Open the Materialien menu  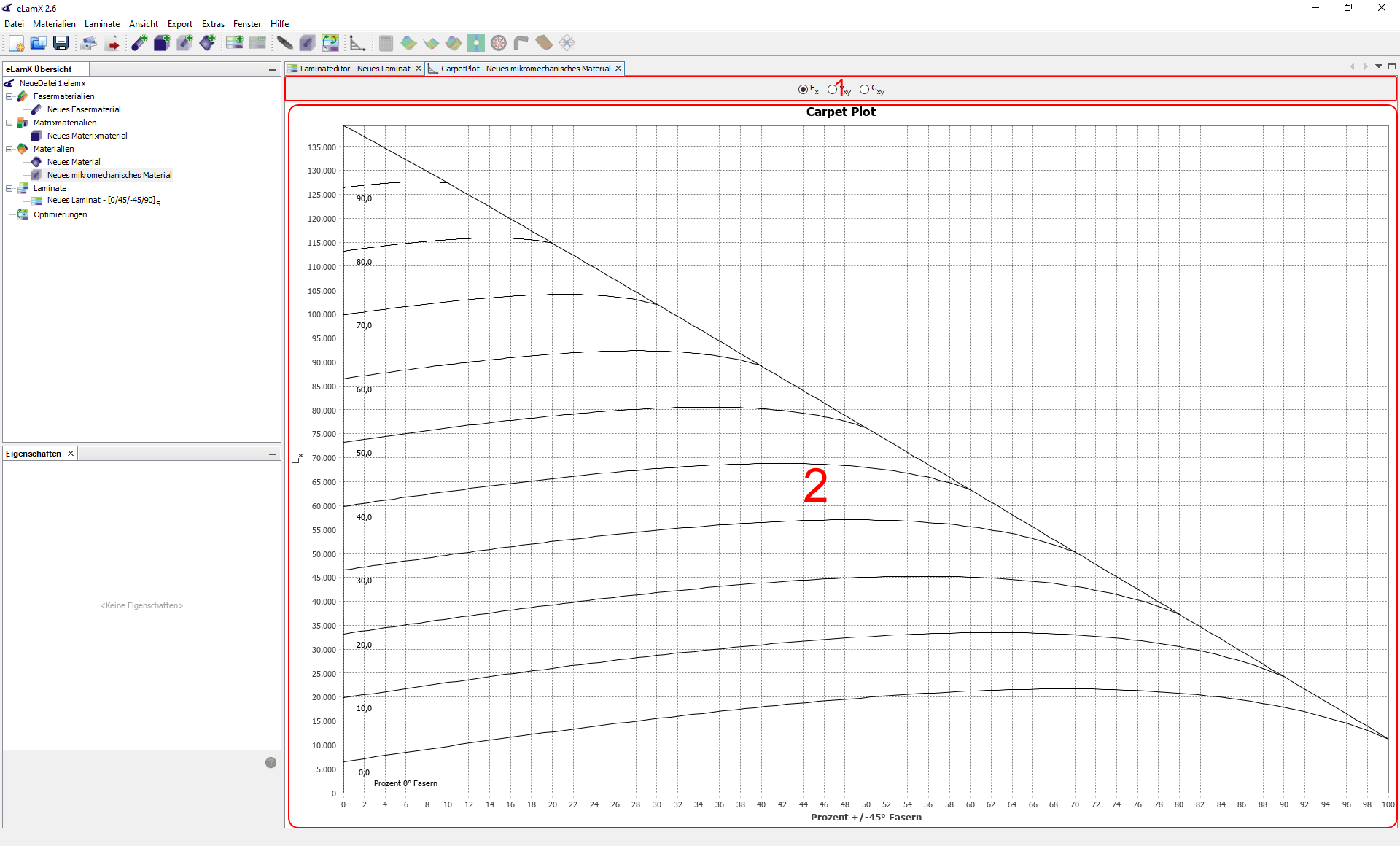pos(54,24)
